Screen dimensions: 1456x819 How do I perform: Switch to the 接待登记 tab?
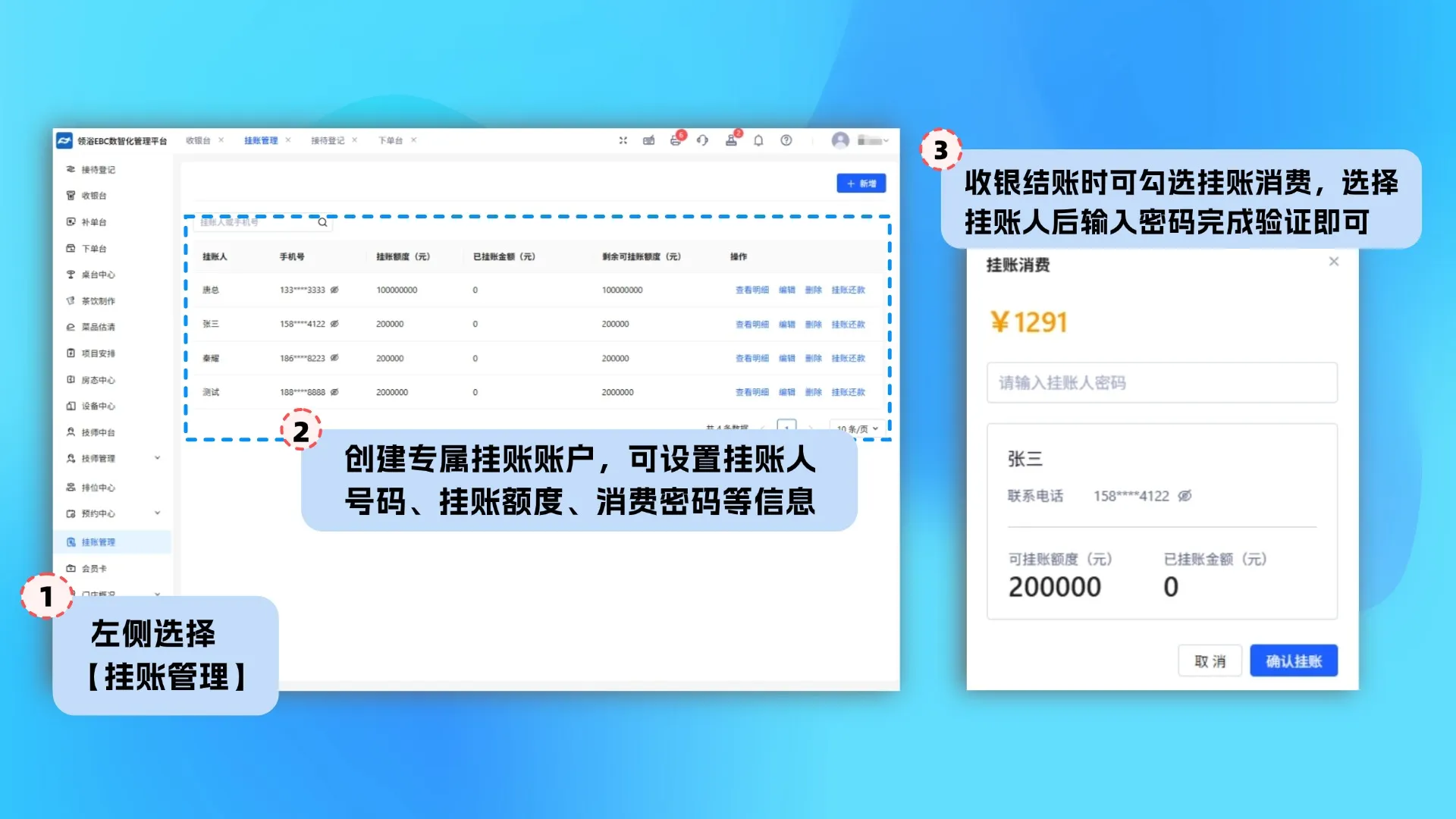click(327, 140)
